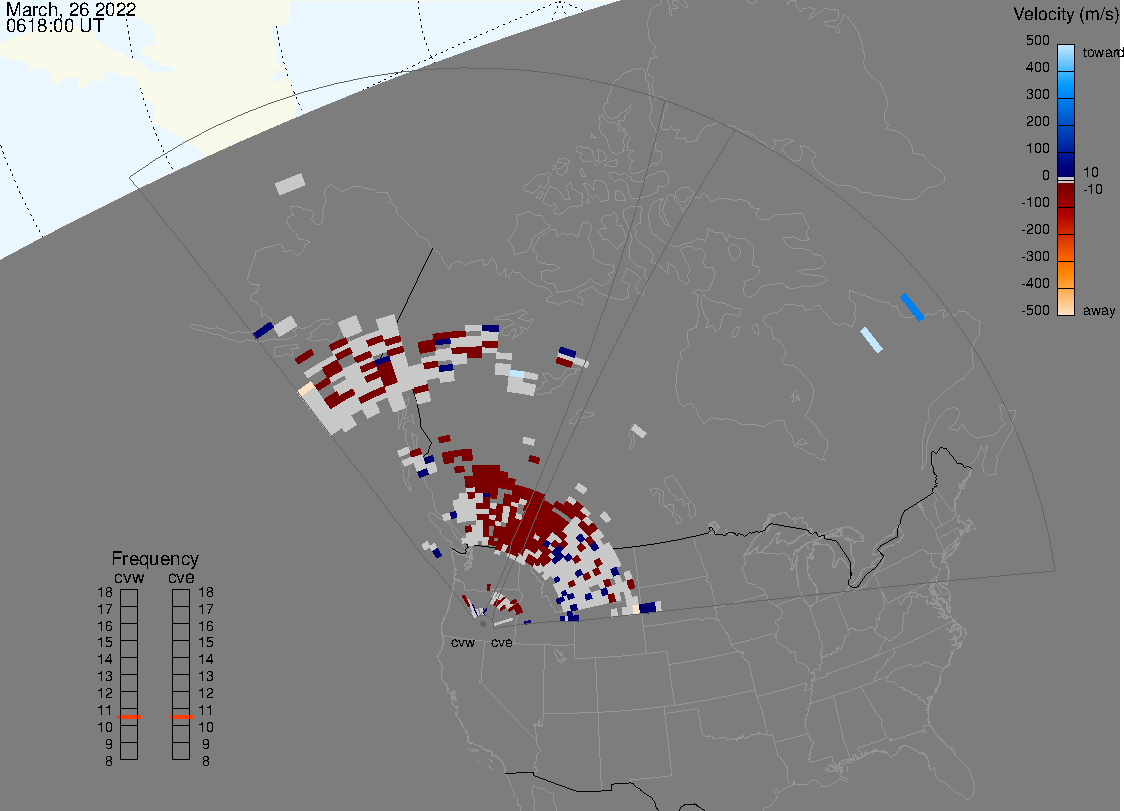
Task: Click the cvw column header in frequency legend
Action: tap(128, 577)
